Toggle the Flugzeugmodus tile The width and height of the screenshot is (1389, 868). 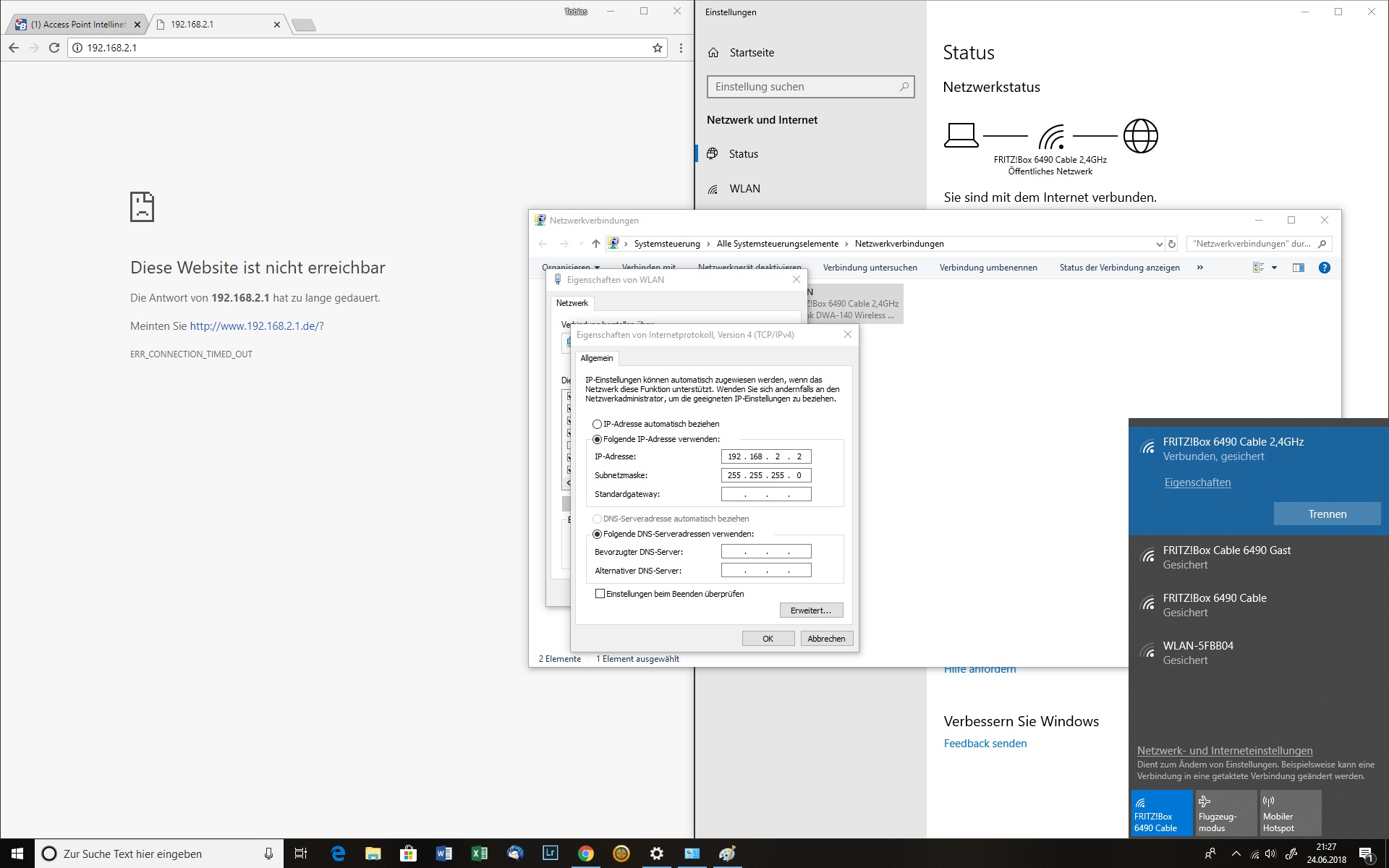click(x=1225, y=813)
